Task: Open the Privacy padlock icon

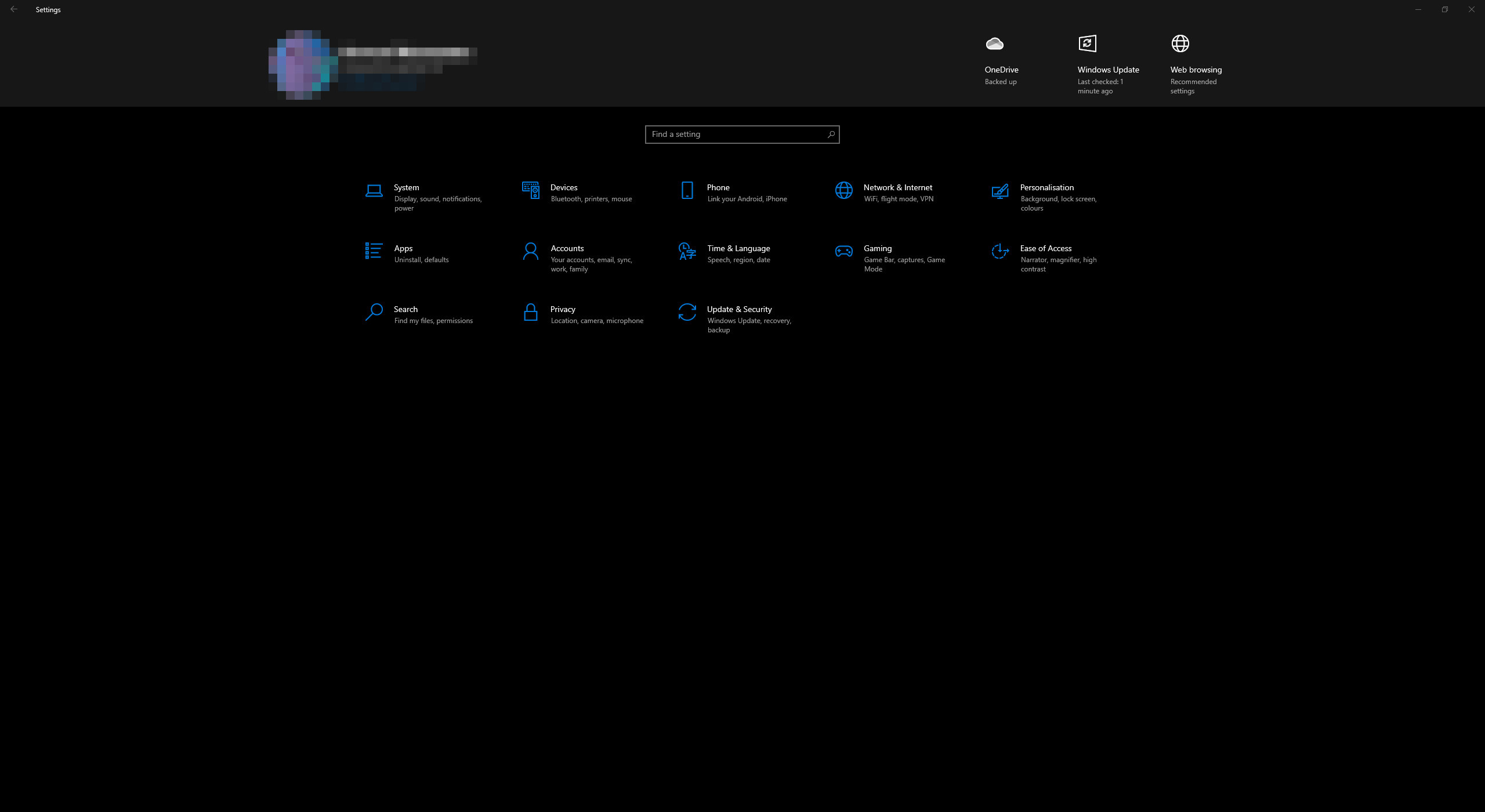Action: click(x=530, y=312)
